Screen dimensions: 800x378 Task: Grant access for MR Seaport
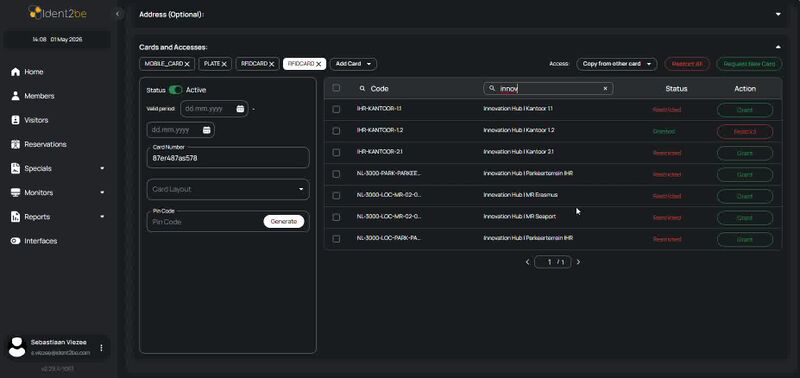click(745, 218)
